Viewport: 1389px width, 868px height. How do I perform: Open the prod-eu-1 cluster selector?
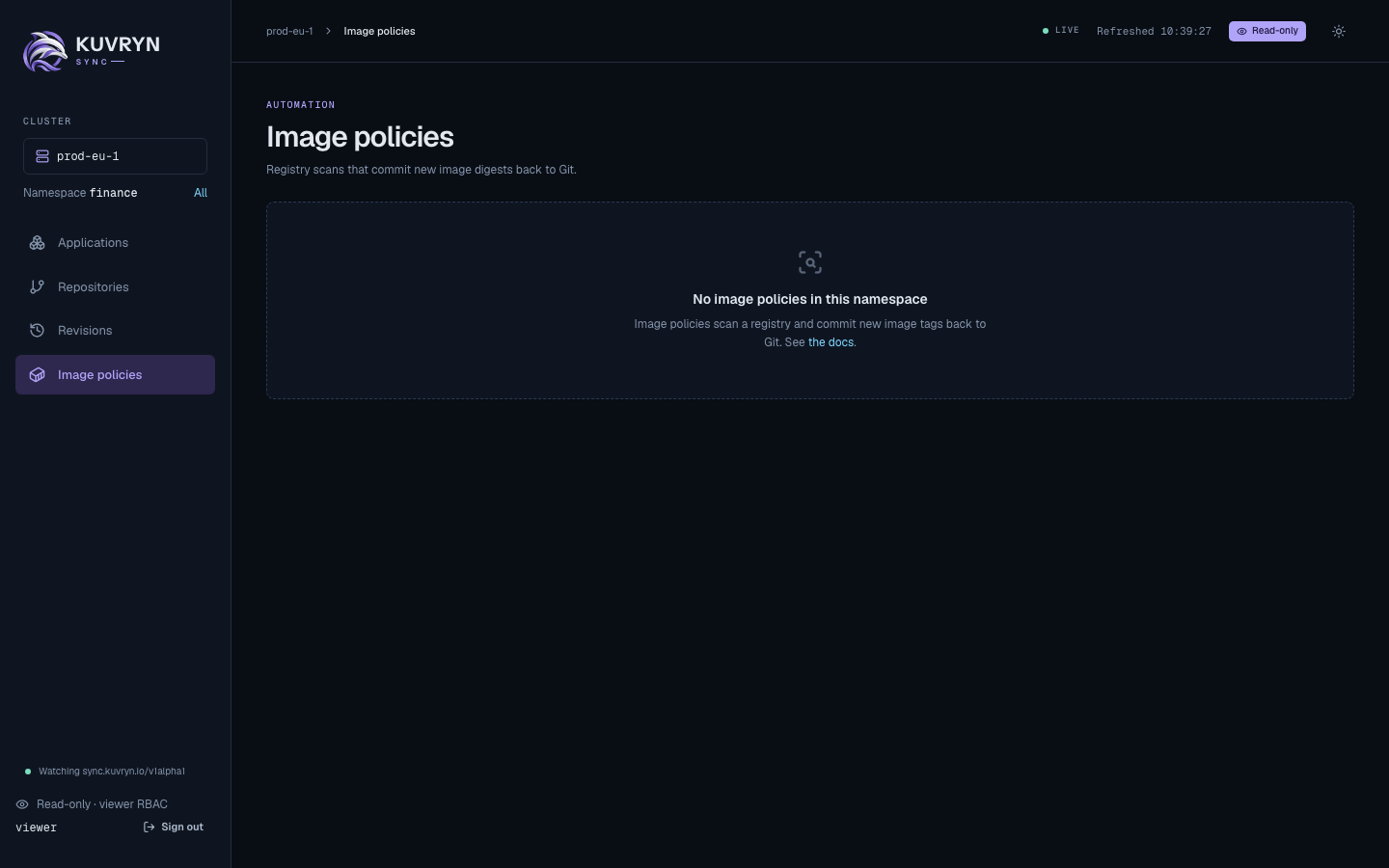[x=115, y=156]
